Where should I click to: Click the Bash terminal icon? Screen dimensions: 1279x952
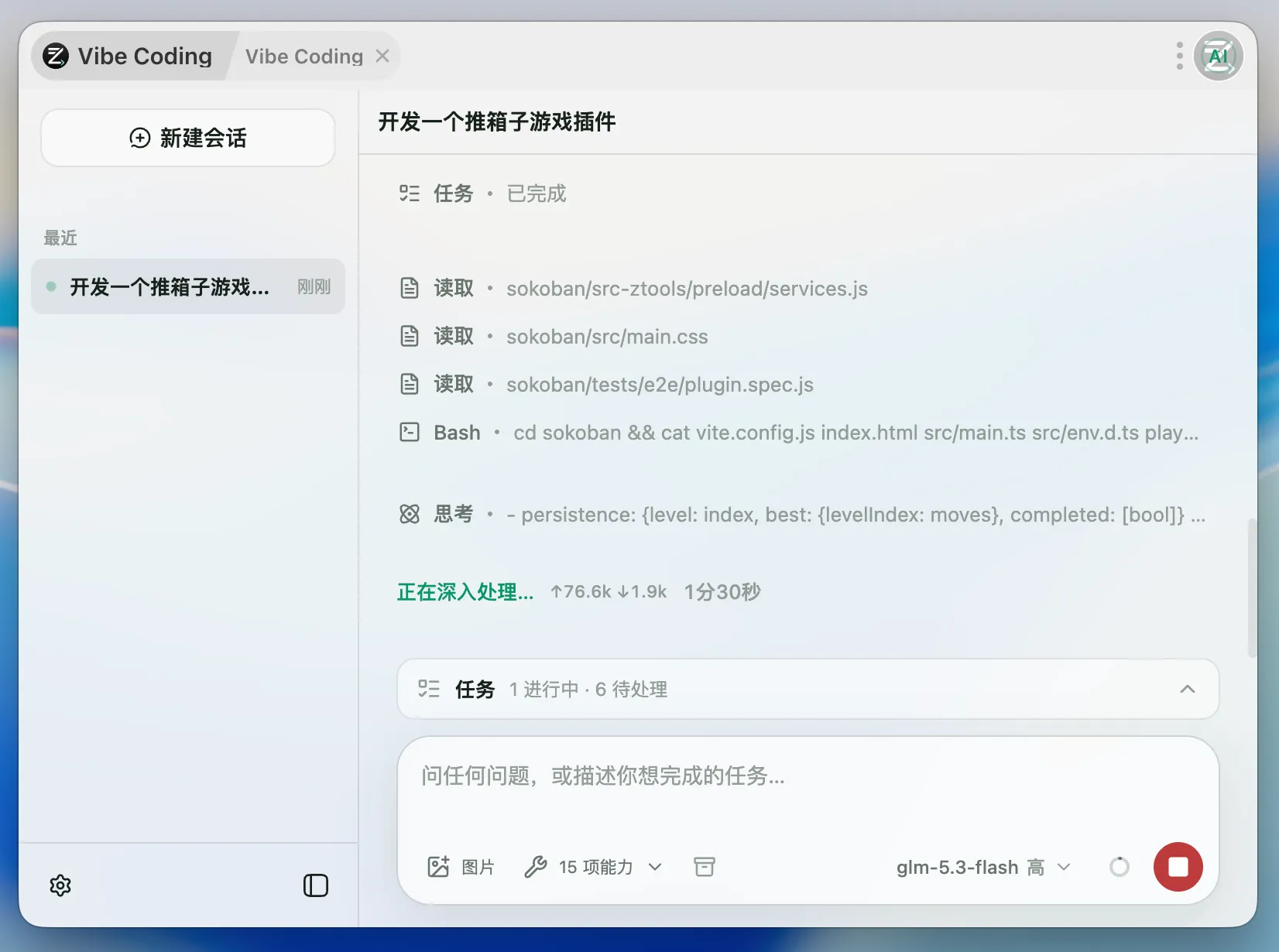[410, 432]
